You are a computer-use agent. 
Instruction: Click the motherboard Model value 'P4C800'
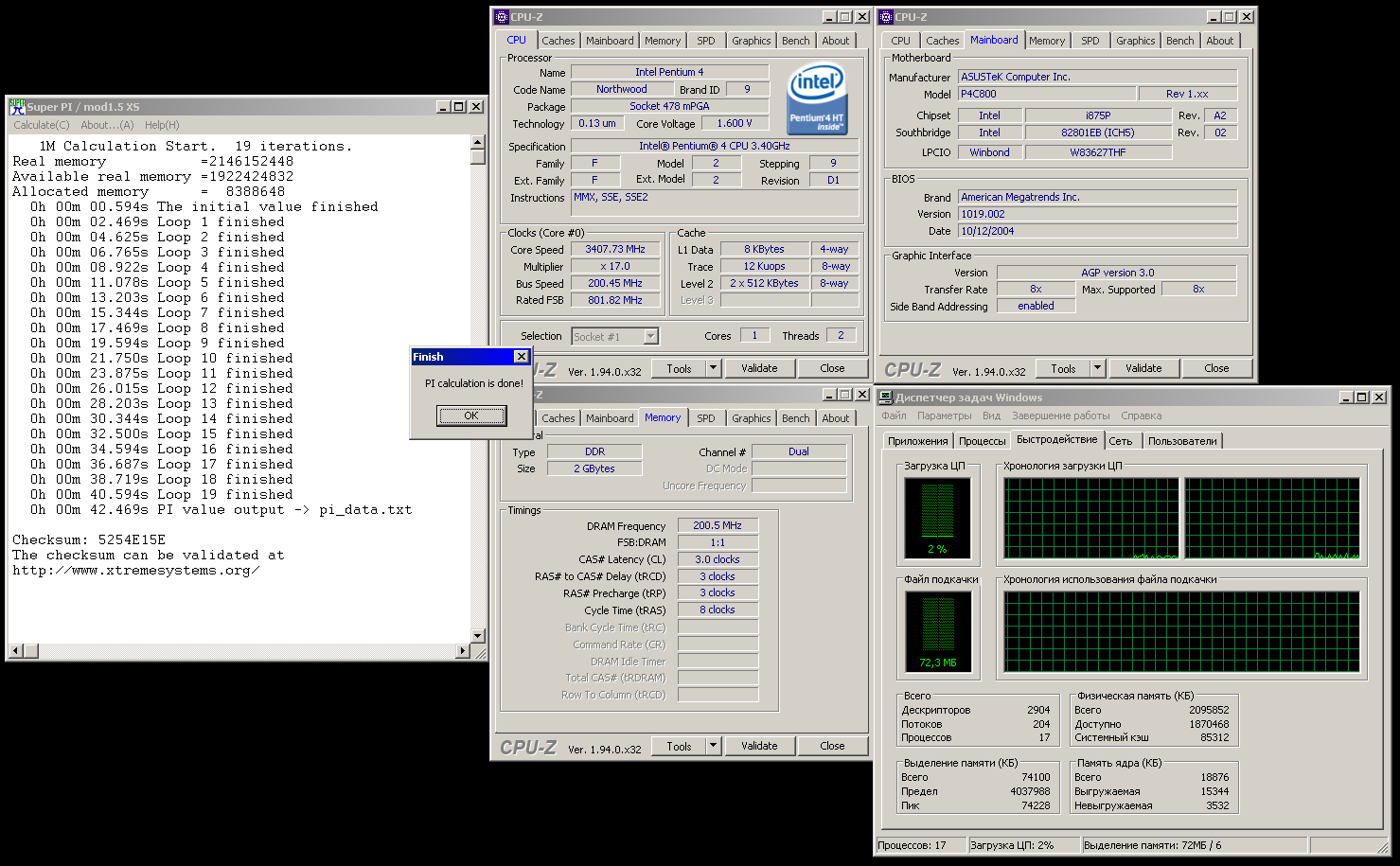click(x=1047, y=94)
